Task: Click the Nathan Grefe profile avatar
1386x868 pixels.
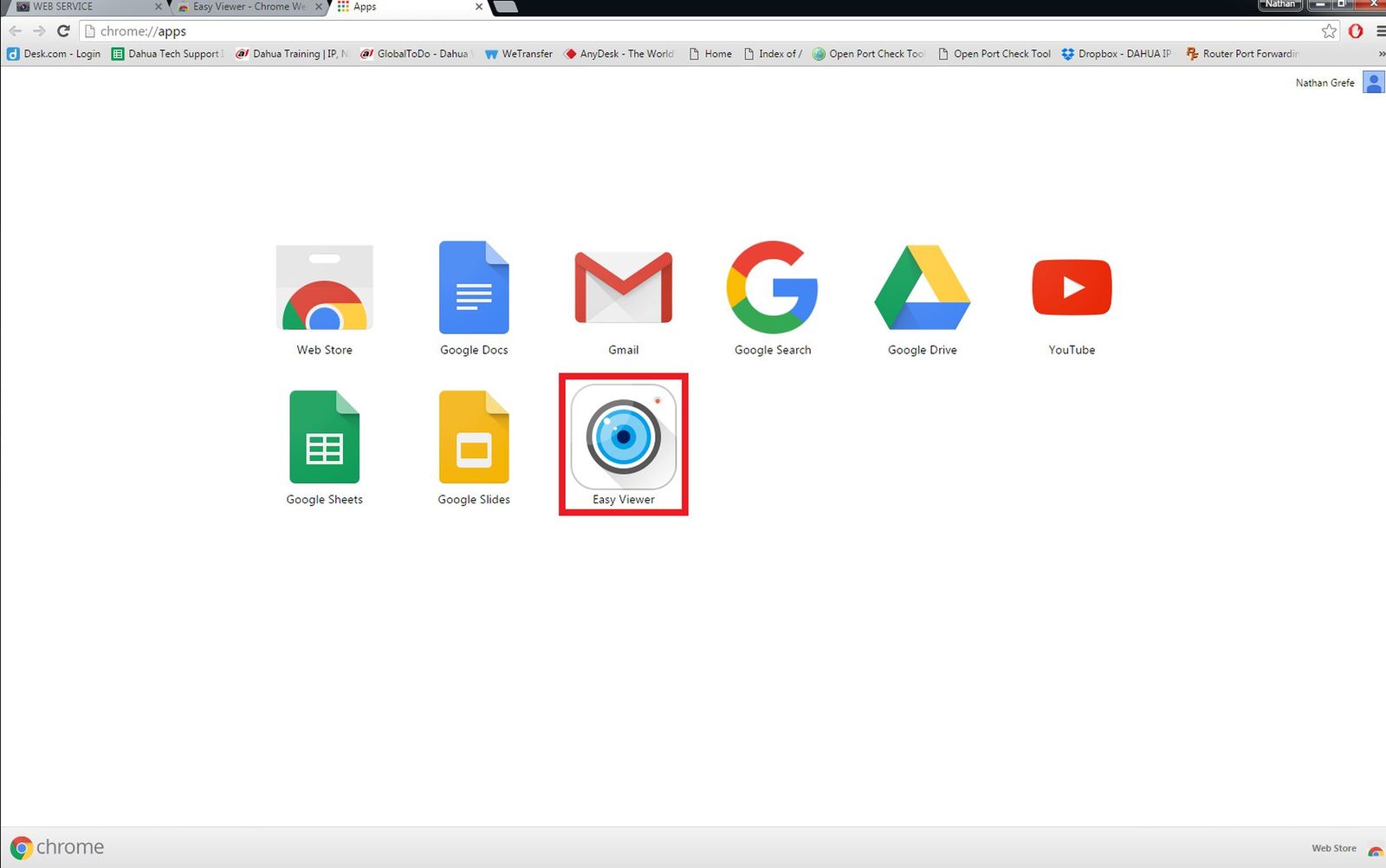Action: pos(1374,82)
